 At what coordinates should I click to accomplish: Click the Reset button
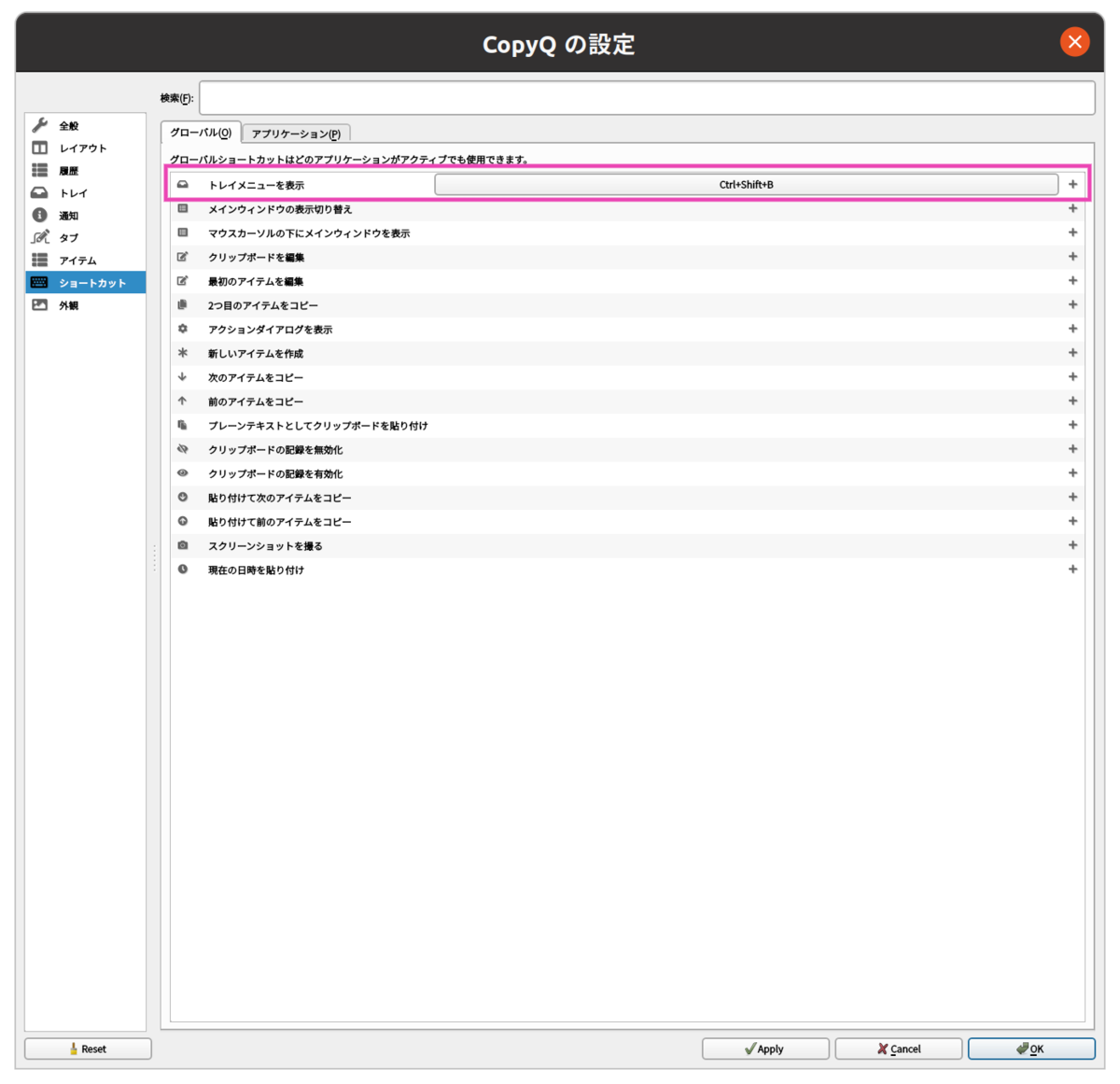[x=88, y=1049]
